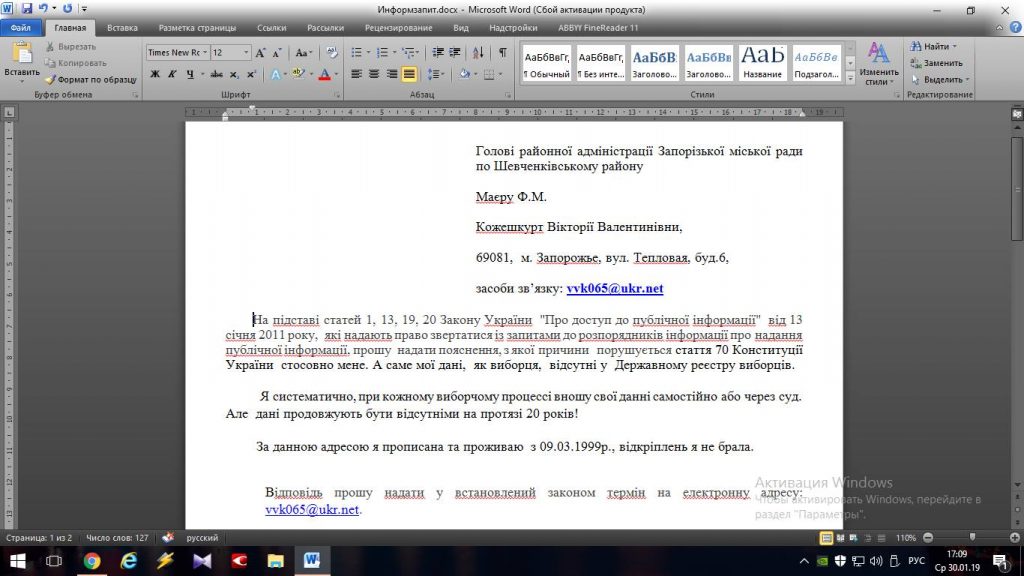This screenshot has height=576, width=1024.
Task: Open the Выделить dropdown in Редактирование
Action: 940,79
